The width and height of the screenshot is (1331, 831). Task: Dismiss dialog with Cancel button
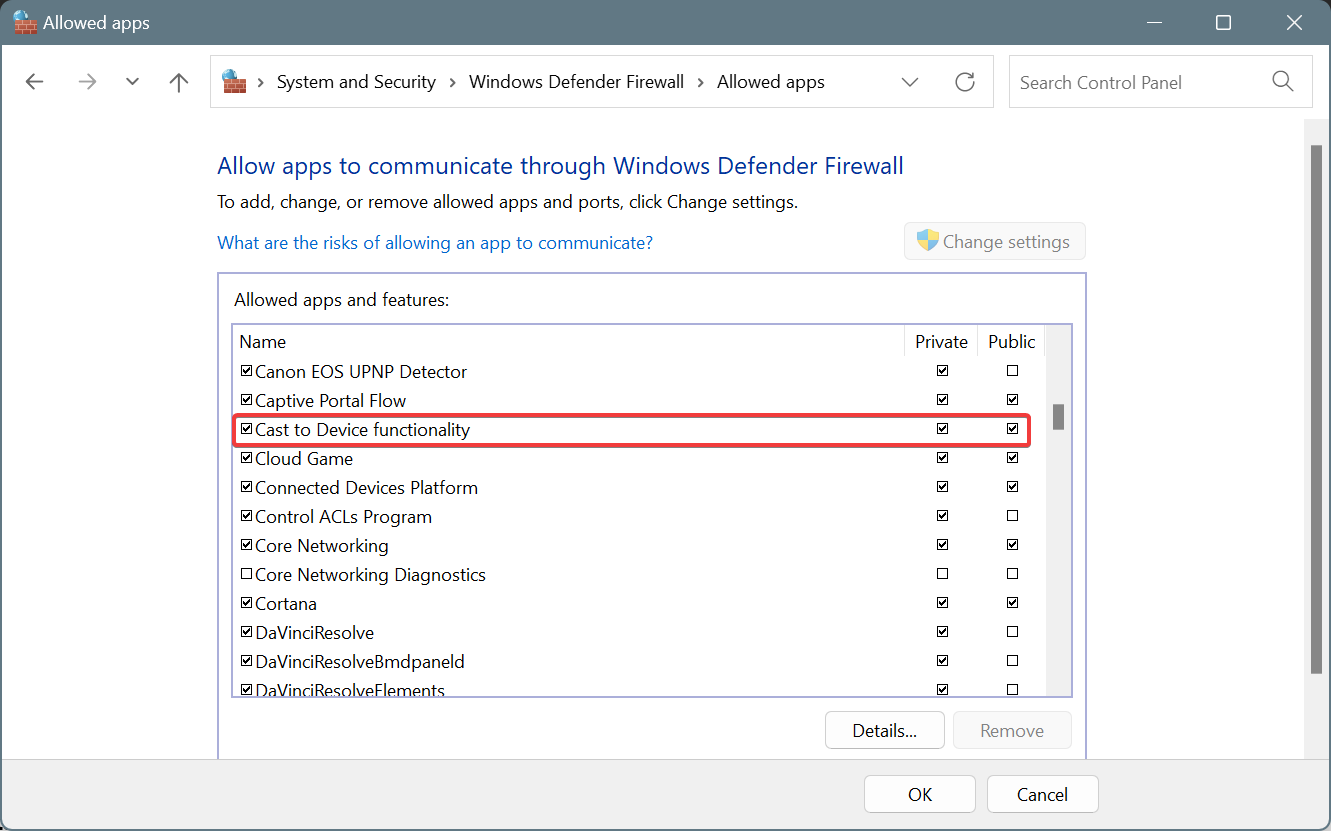coord(1043,794)
